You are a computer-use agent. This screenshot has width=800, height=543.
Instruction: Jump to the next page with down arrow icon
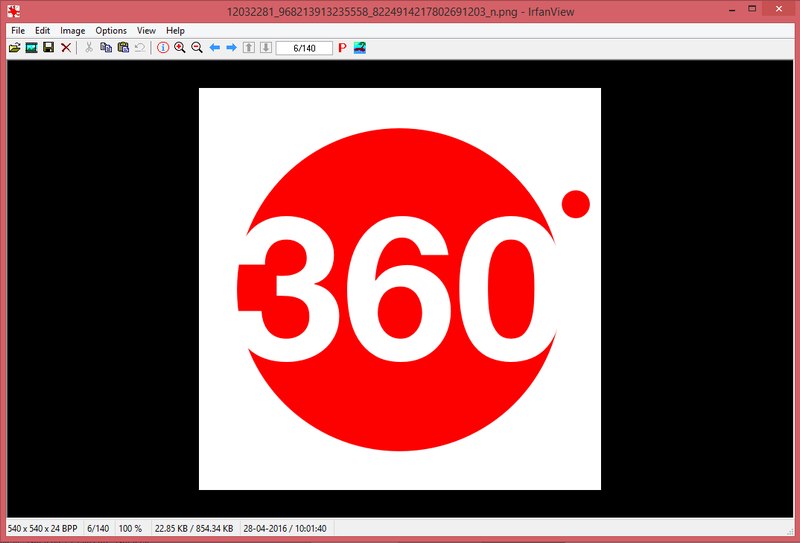pos(266,48)
